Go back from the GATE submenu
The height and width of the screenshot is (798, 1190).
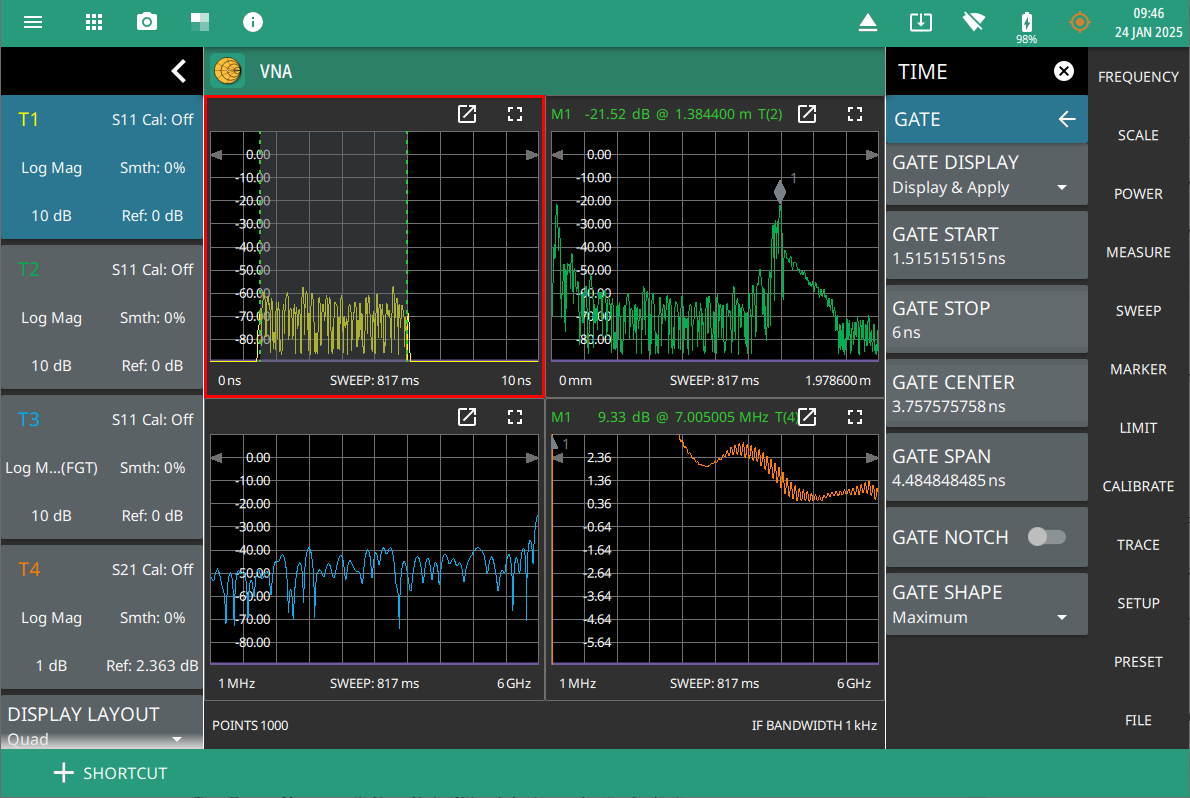(1067, 119)
